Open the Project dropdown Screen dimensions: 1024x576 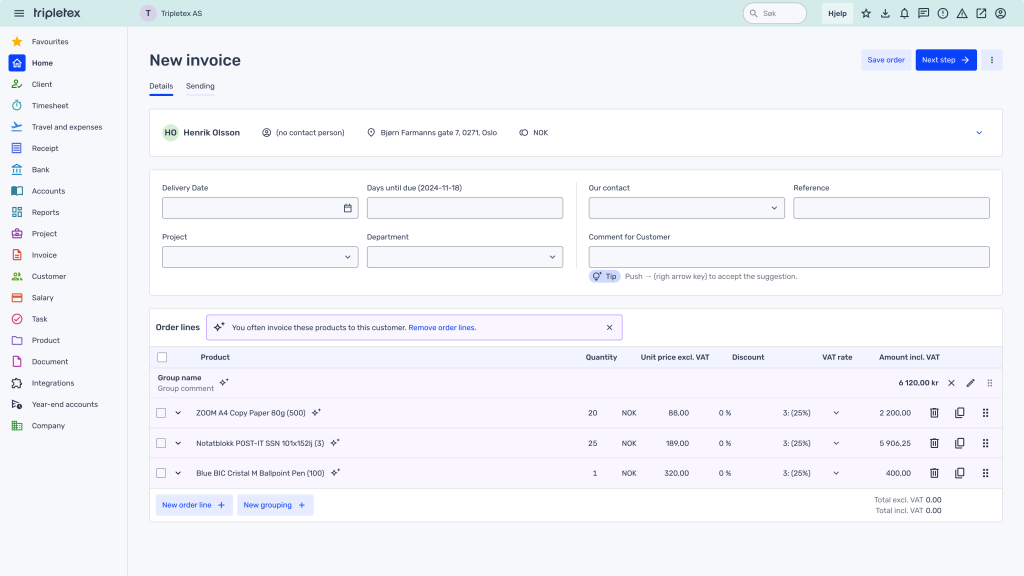[260, 257]
